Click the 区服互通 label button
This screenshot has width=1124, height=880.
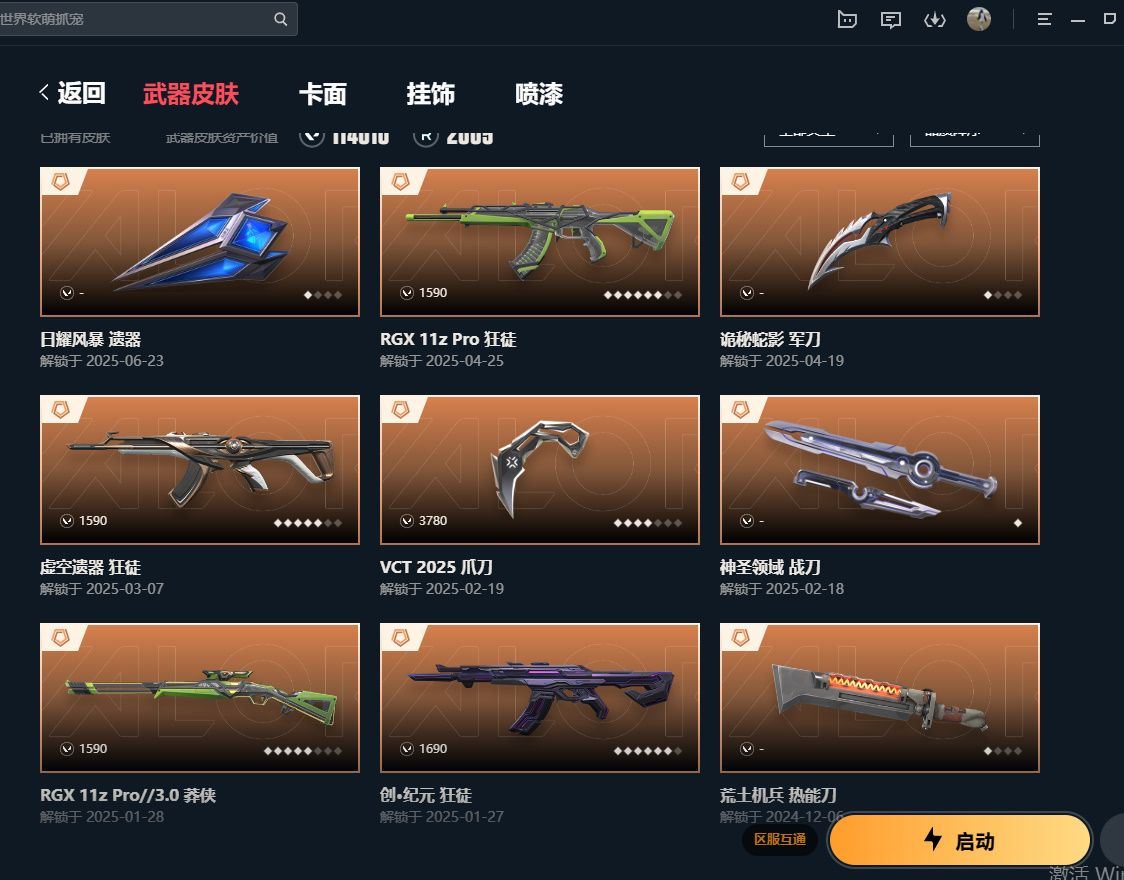[x=780, y=839]
